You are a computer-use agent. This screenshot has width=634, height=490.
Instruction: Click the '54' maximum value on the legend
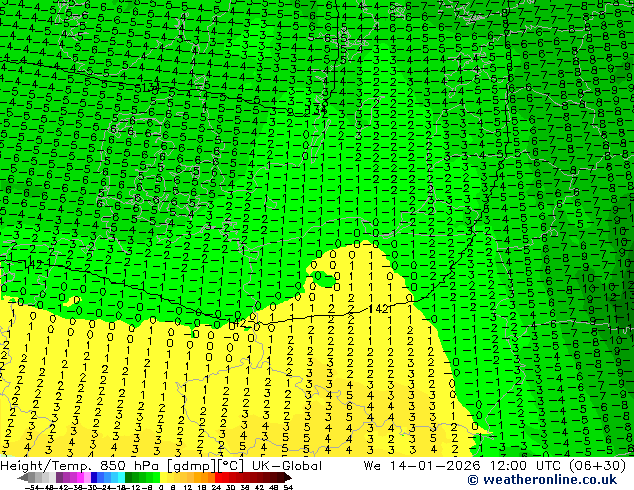288,487
